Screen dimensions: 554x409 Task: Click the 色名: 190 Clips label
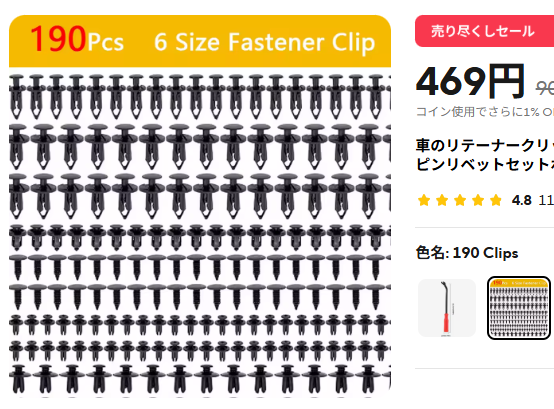click(467, 253)
